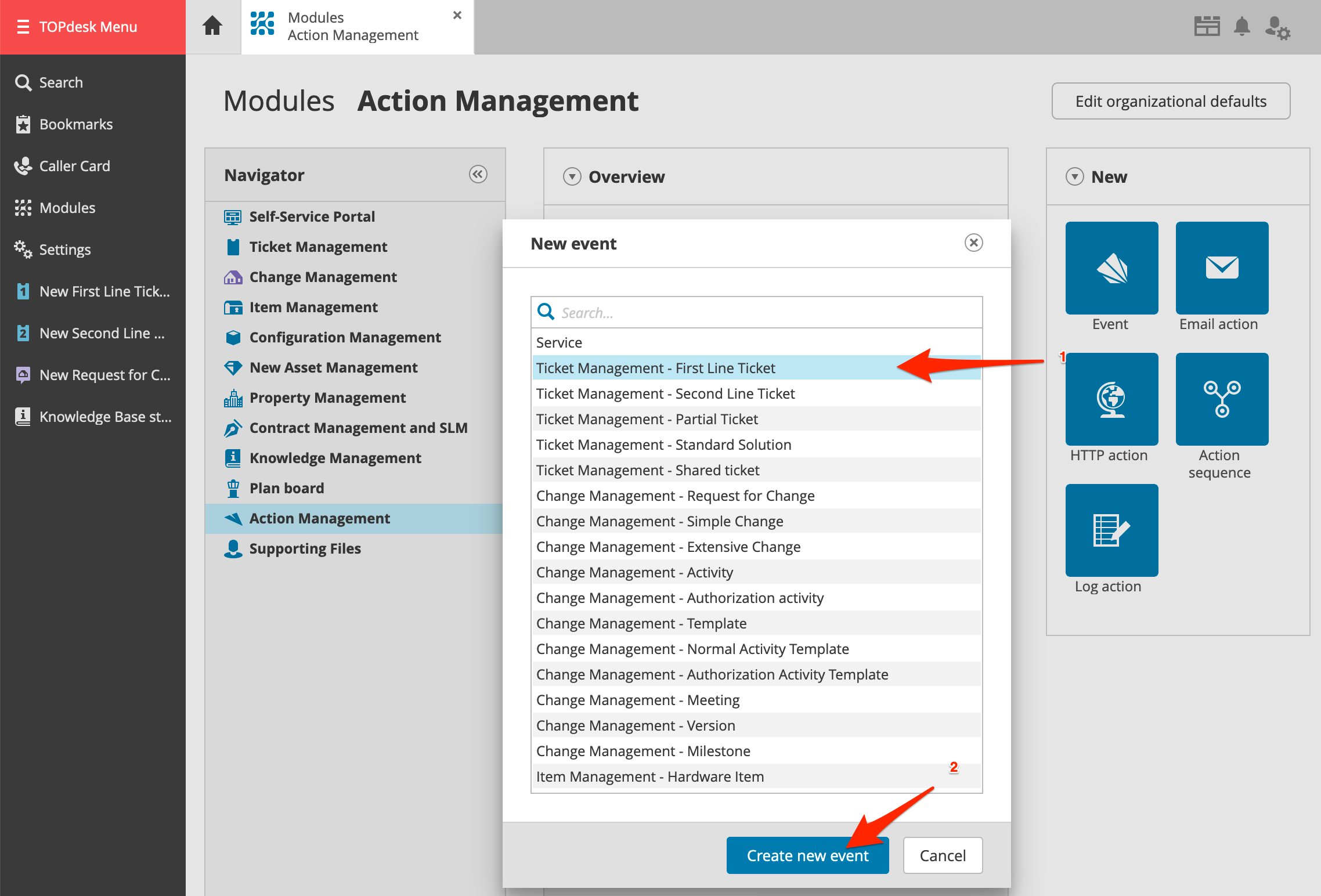Open Modules in the sidebar
1321x896 pixels.
click(x=67, y=208)
